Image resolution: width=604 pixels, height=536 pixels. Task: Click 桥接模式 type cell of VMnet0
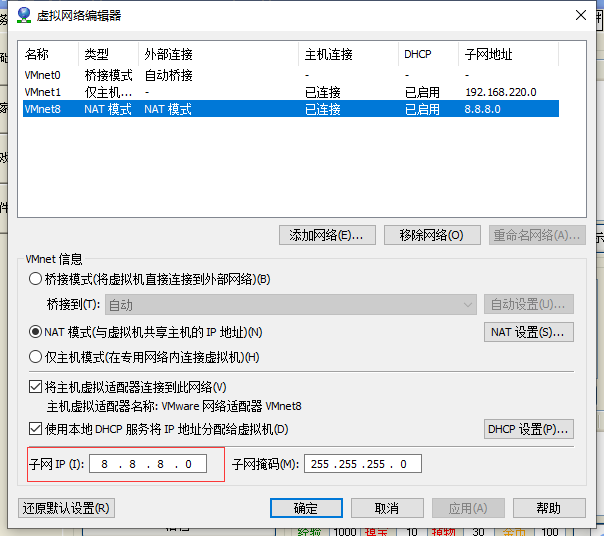108,75
